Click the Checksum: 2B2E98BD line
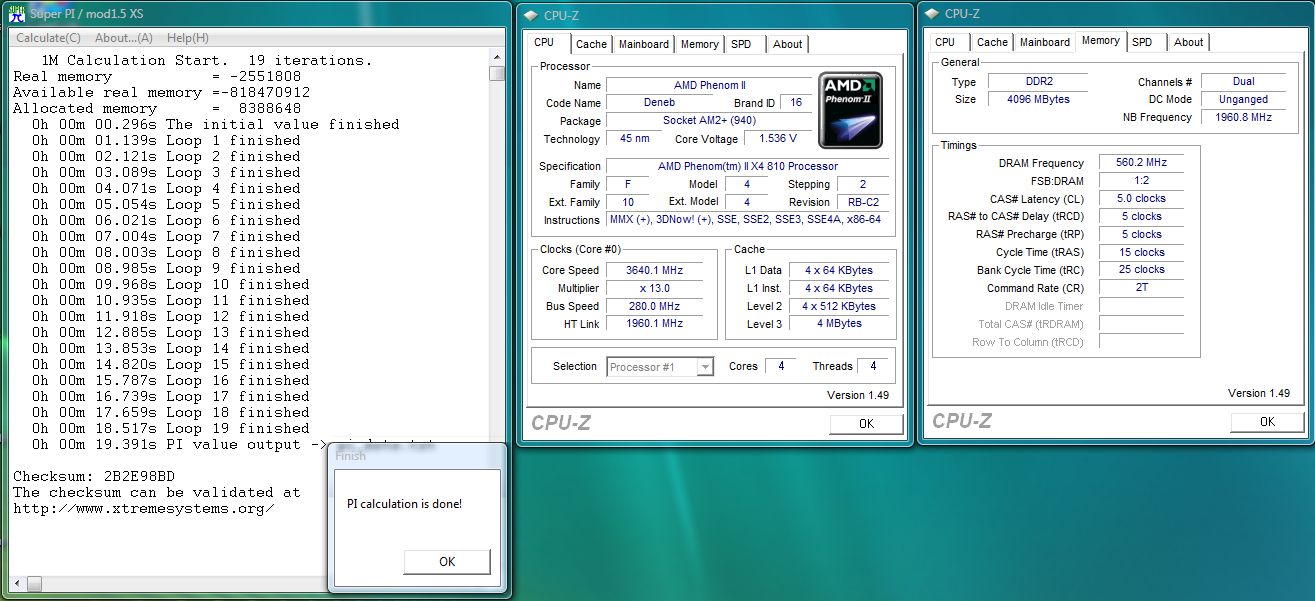 [x=94, y=476]
